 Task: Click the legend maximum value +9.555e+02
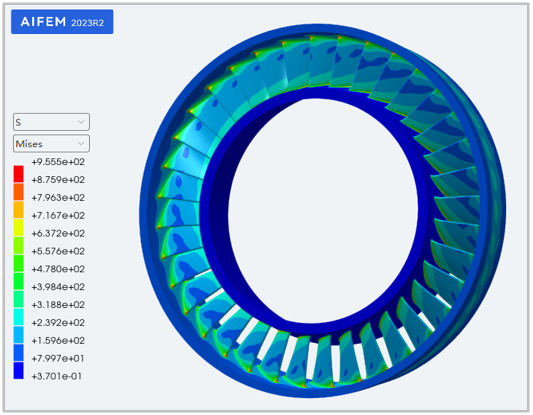point(58,162)
